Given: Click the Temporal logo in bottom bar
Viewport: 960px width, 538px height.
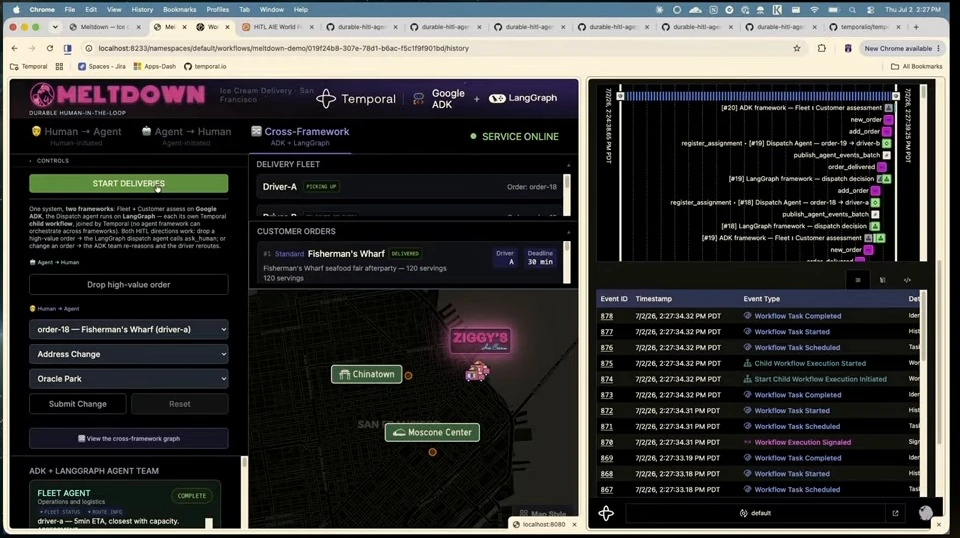Looking at the screenshot, I should coord(606,513).
